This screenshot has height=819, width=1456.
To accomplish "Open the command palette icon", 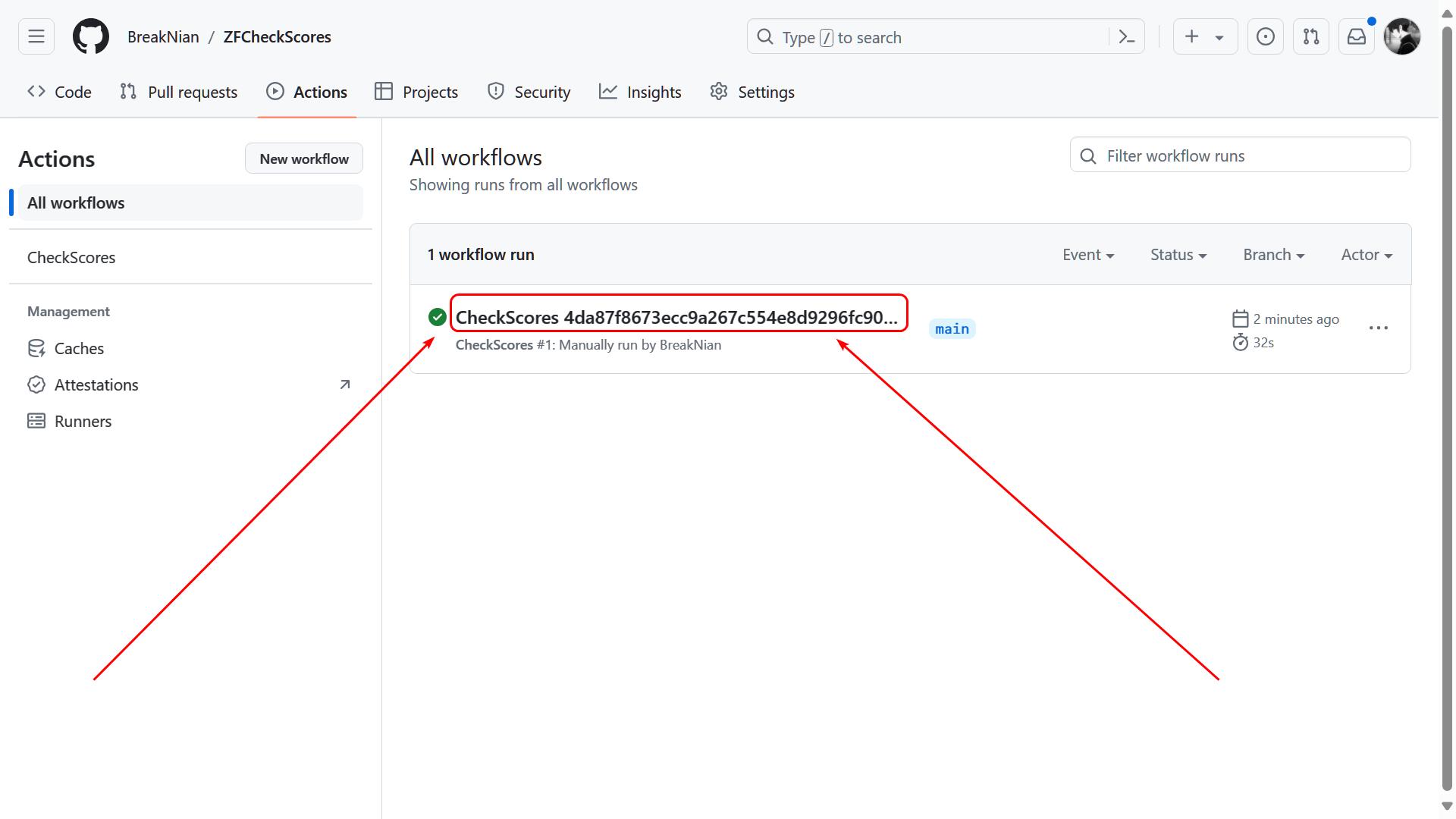I will [x=1126, y=37].
